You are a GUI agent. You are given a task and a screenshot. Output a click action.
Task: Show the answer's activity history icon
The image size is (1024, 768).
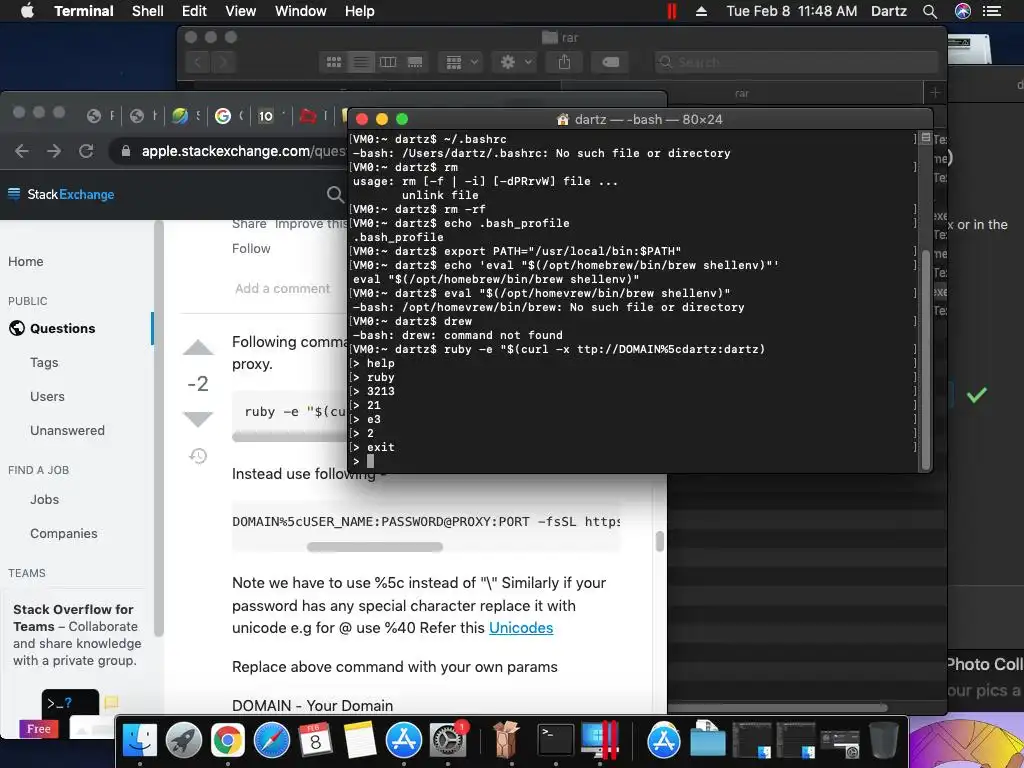198,456
